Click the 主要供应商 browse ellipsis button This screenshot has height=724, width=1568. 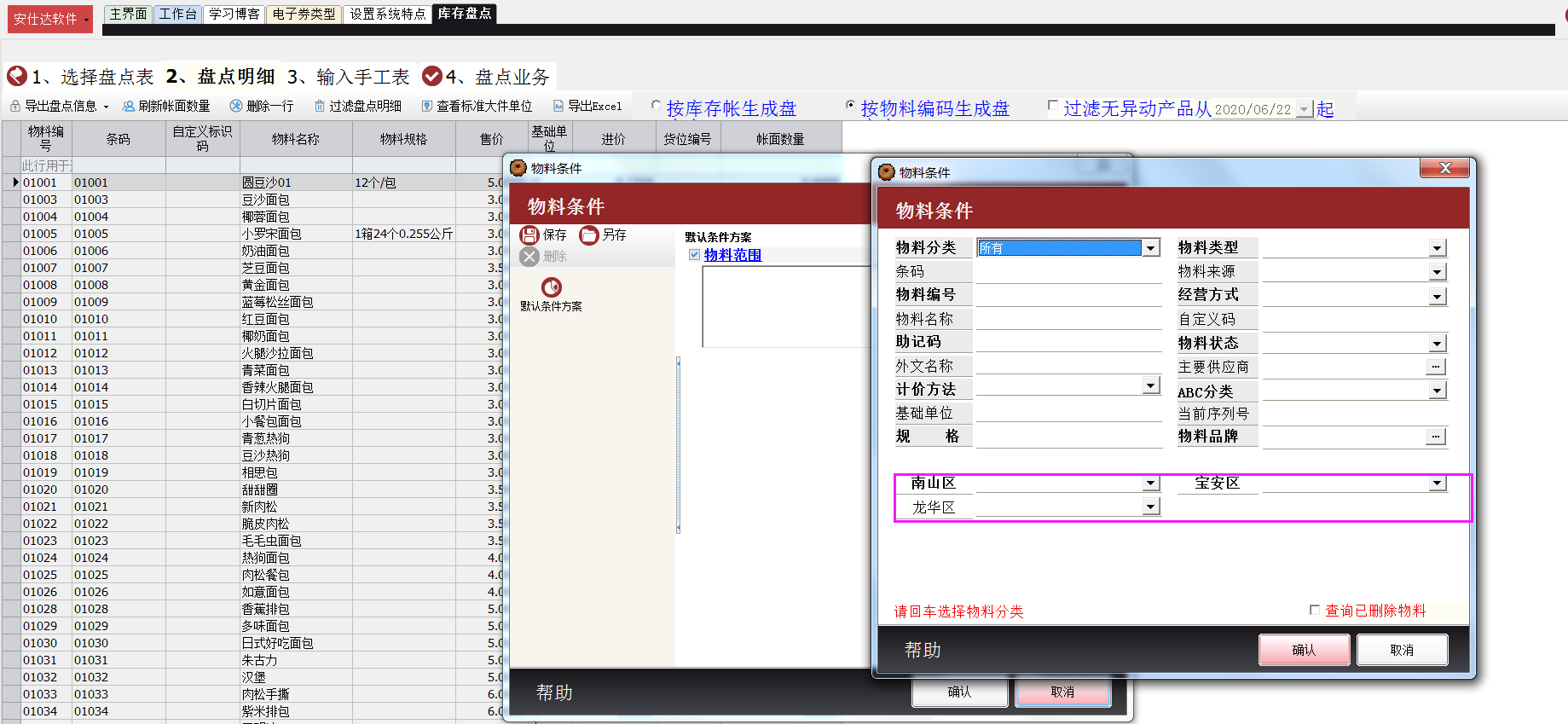pos(1437,367)
